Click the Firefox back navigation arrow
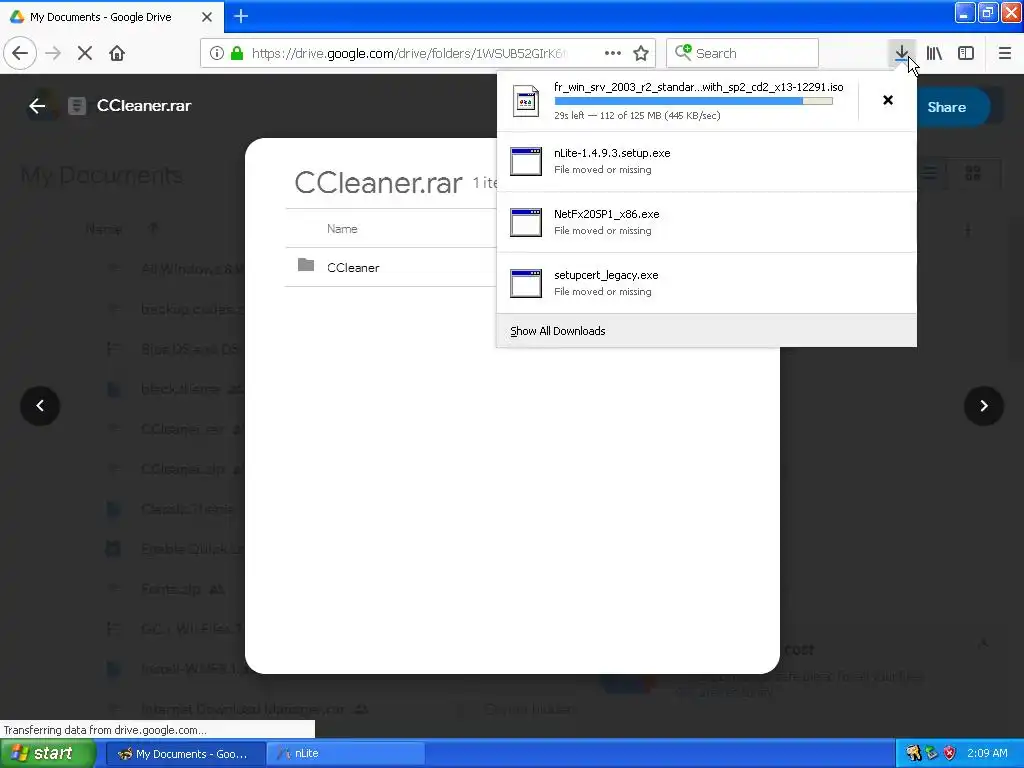Viewport: 1024px width, 768px height. tap(20, 53)
